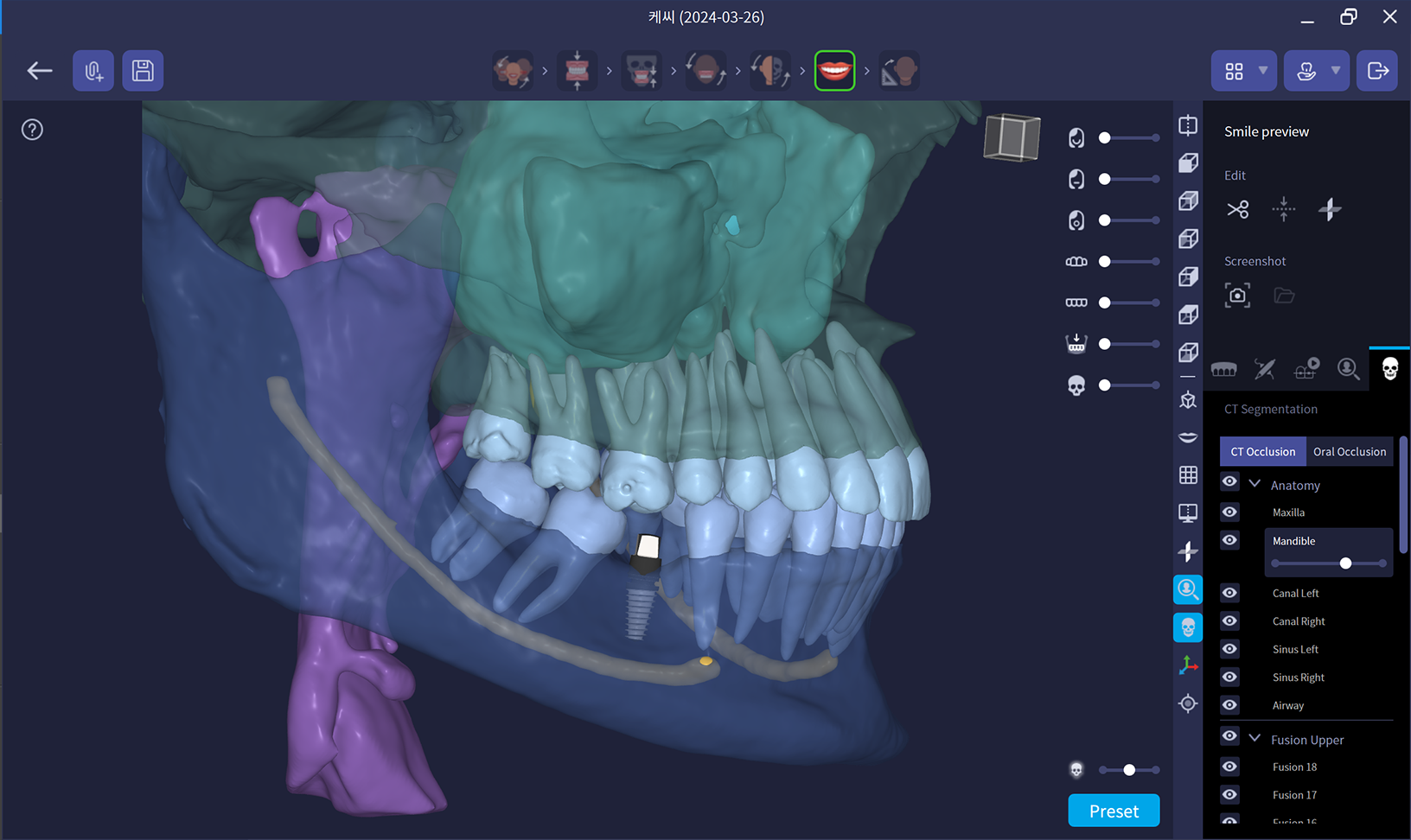Viewport: 1411px width, 840px height.
Task: Collapse the Anatomy group
Action: 1255,484
